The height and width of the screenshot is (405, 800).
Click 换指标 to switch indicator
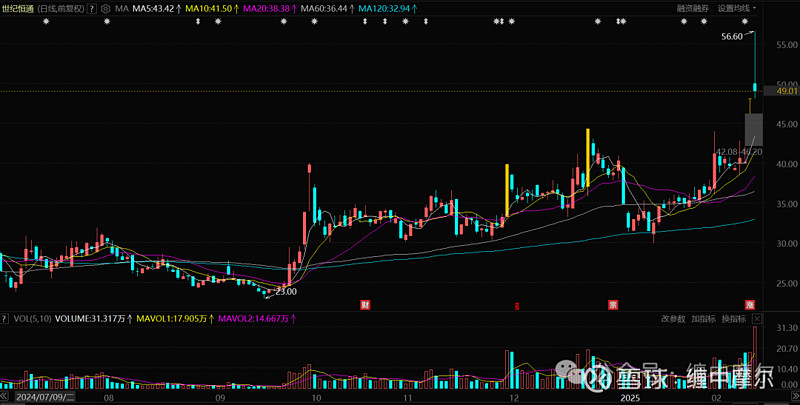(734, 320)
